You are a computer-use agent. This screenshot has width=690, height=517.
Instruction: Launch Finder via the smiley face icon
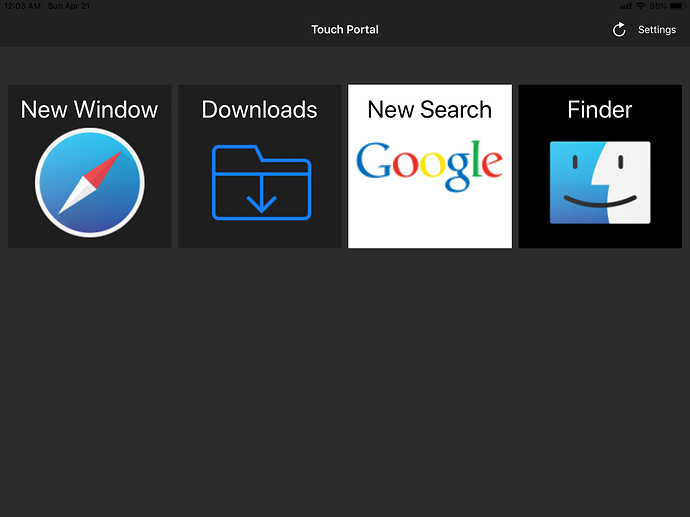point(600,182)
